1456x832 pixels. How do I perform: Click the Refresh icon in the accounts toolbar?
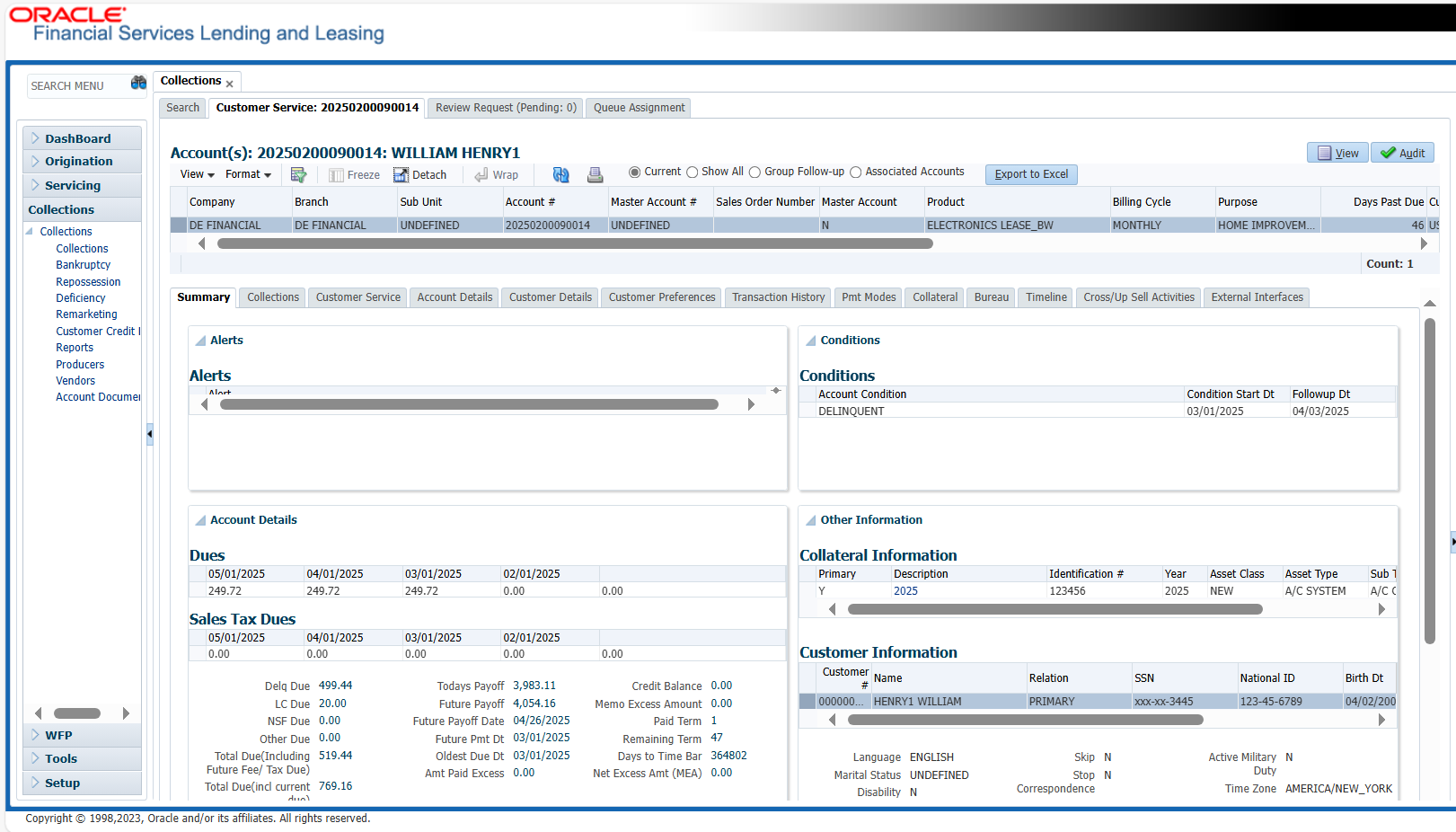(560, 174)
